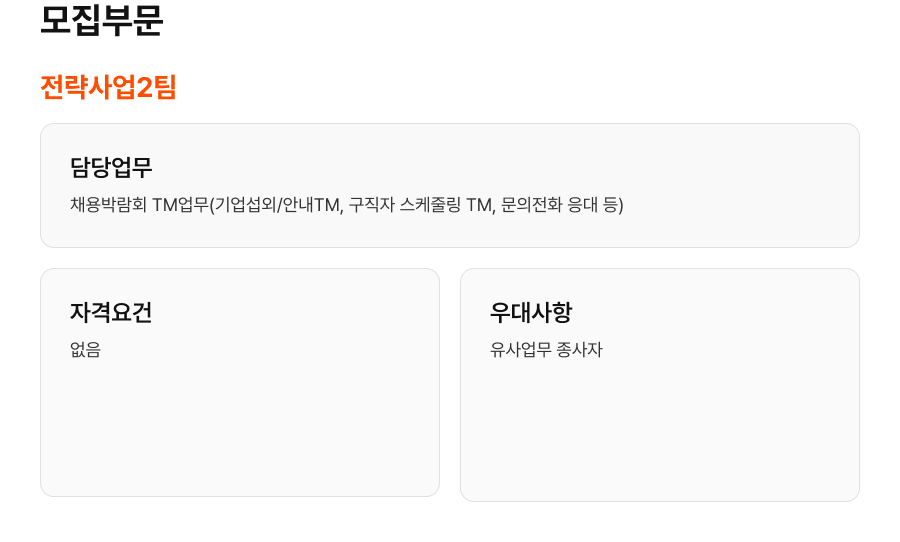The height and width of the screenshot is (542, 900).
Task: Select the orange 전략사업2팀 team title
Action: point(108,88)
